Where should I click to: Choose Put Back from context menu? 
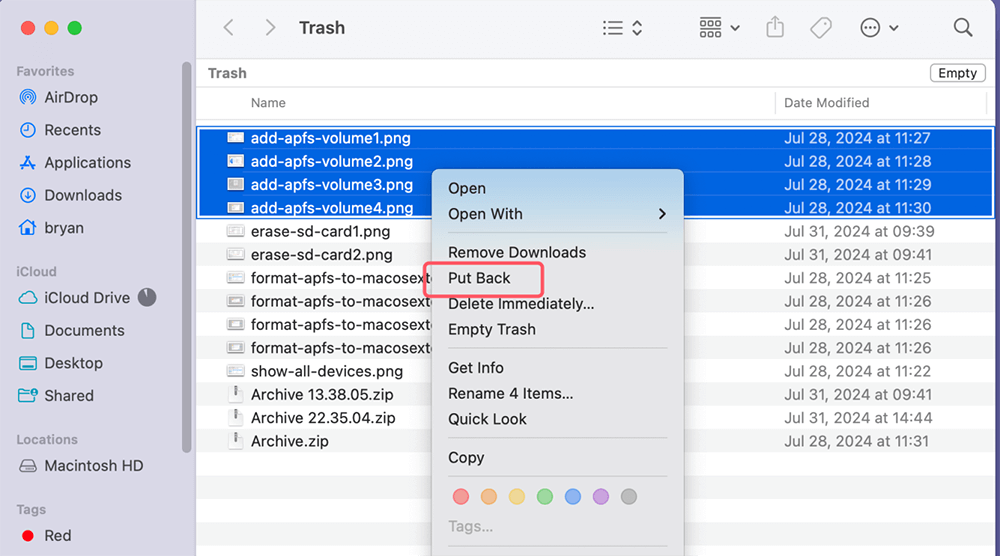pyautogui.click(x=480, y=278)
